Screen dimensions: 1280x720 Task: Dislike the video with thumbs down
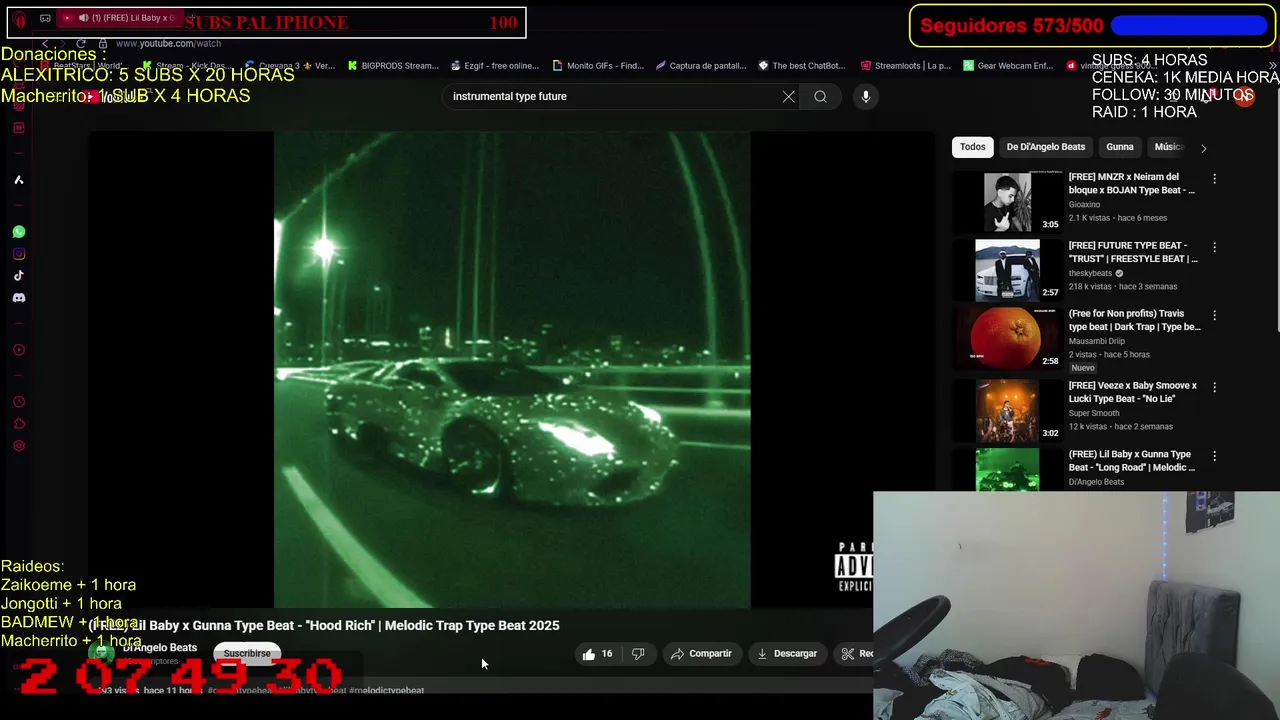coord(638,654)
